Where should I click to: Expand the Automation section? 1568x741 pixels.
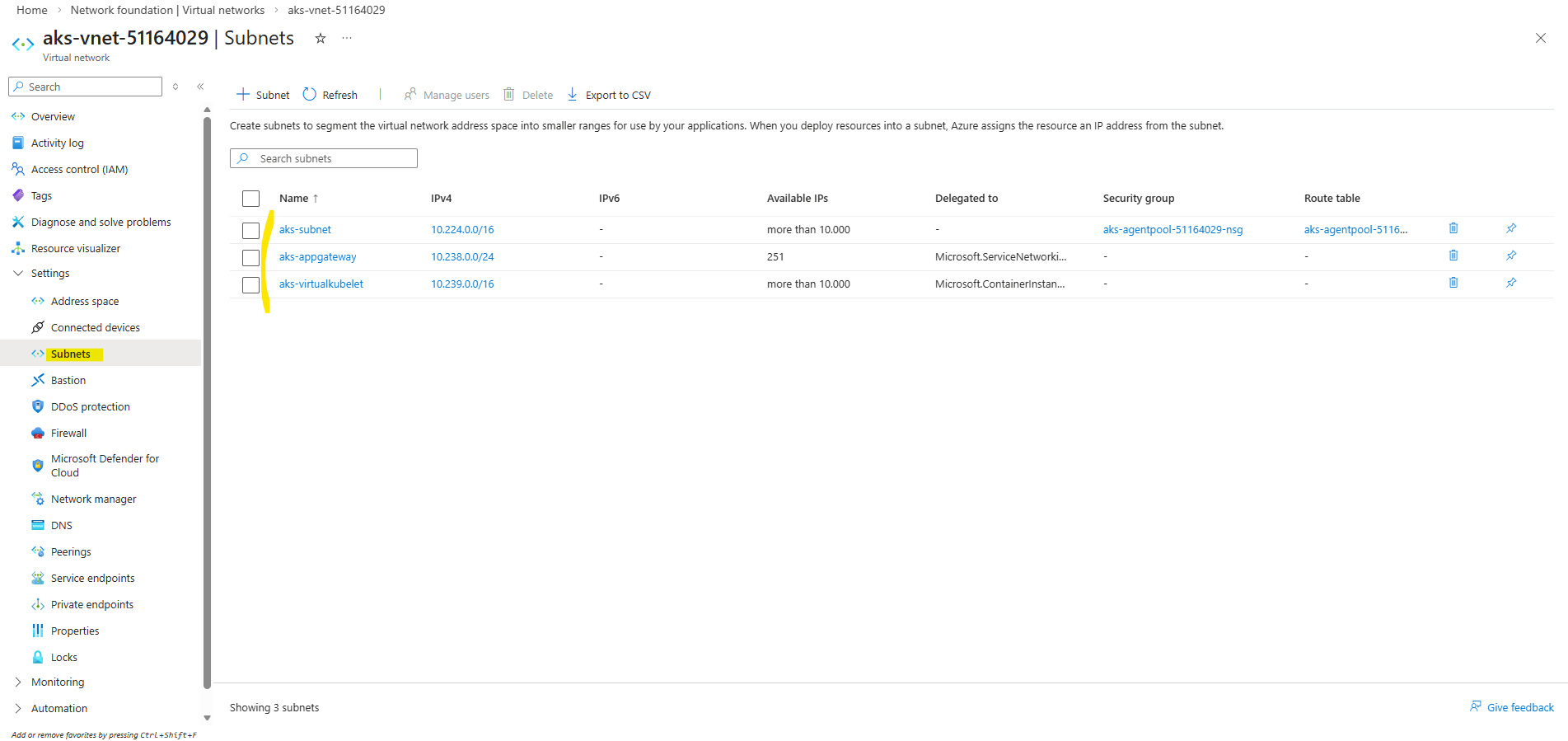click(x=18, y=709)
